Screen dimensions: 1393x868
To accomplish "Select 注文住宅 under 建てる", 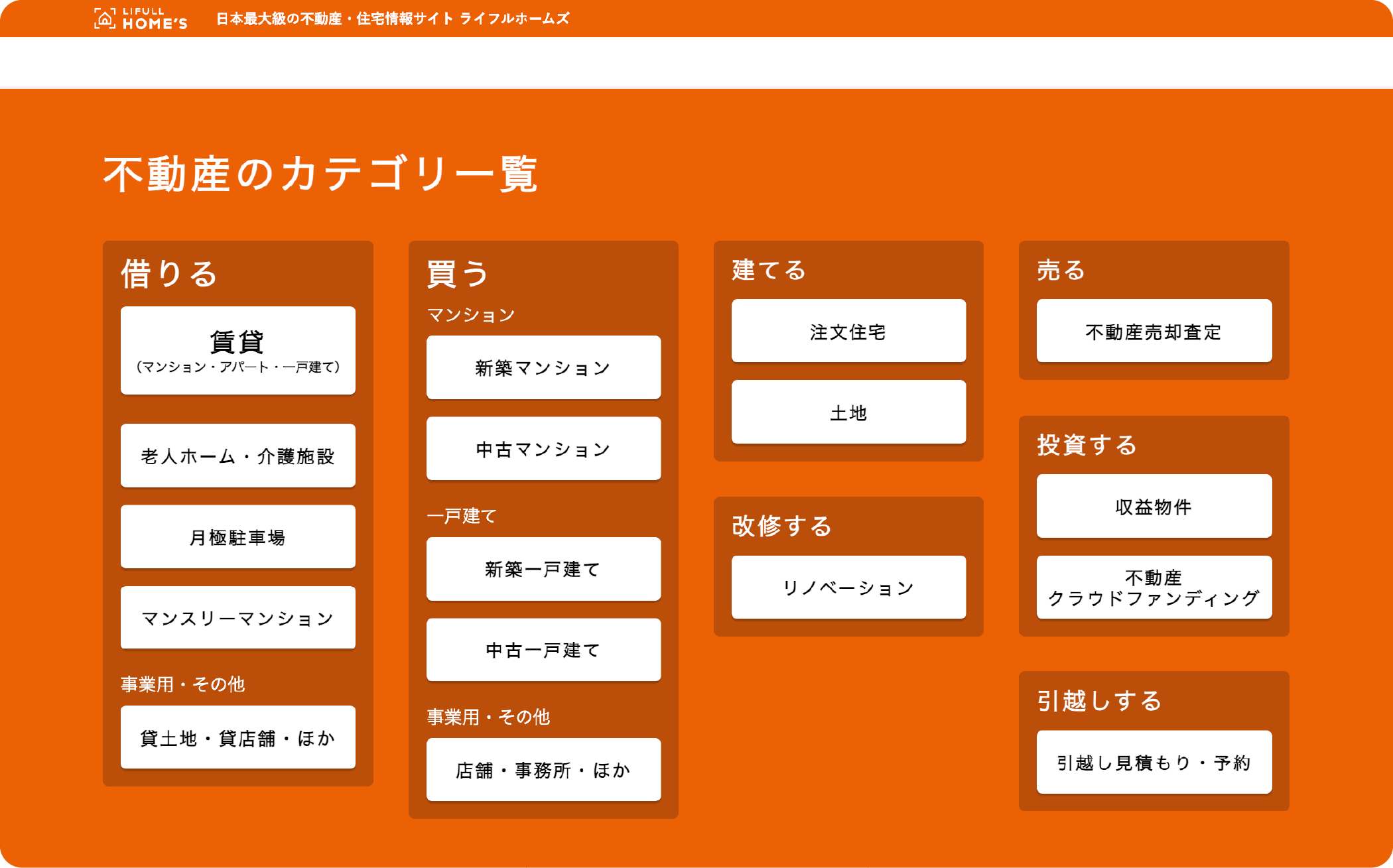I will (x=848, y=331).
